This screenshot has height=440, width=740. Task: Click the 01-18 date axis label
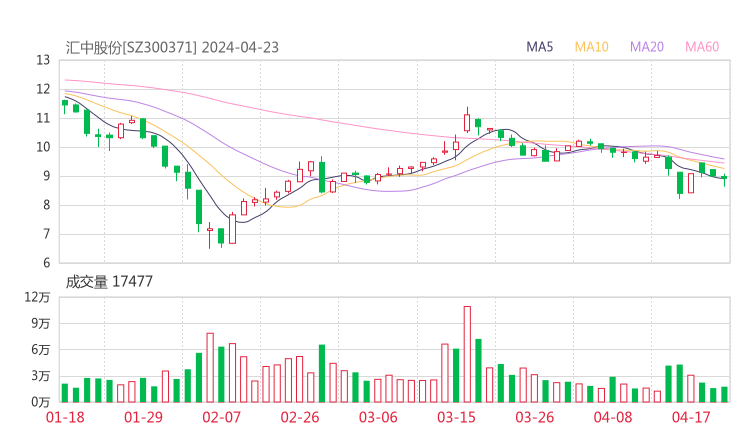(65, 417)
